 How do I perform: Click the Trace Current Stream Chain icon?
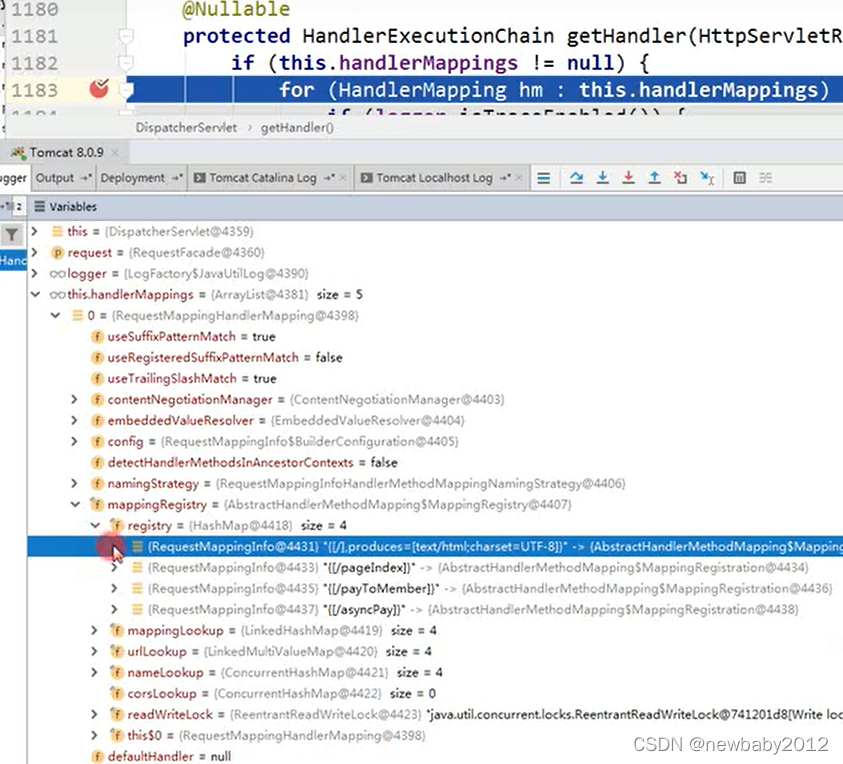(766, 177)
